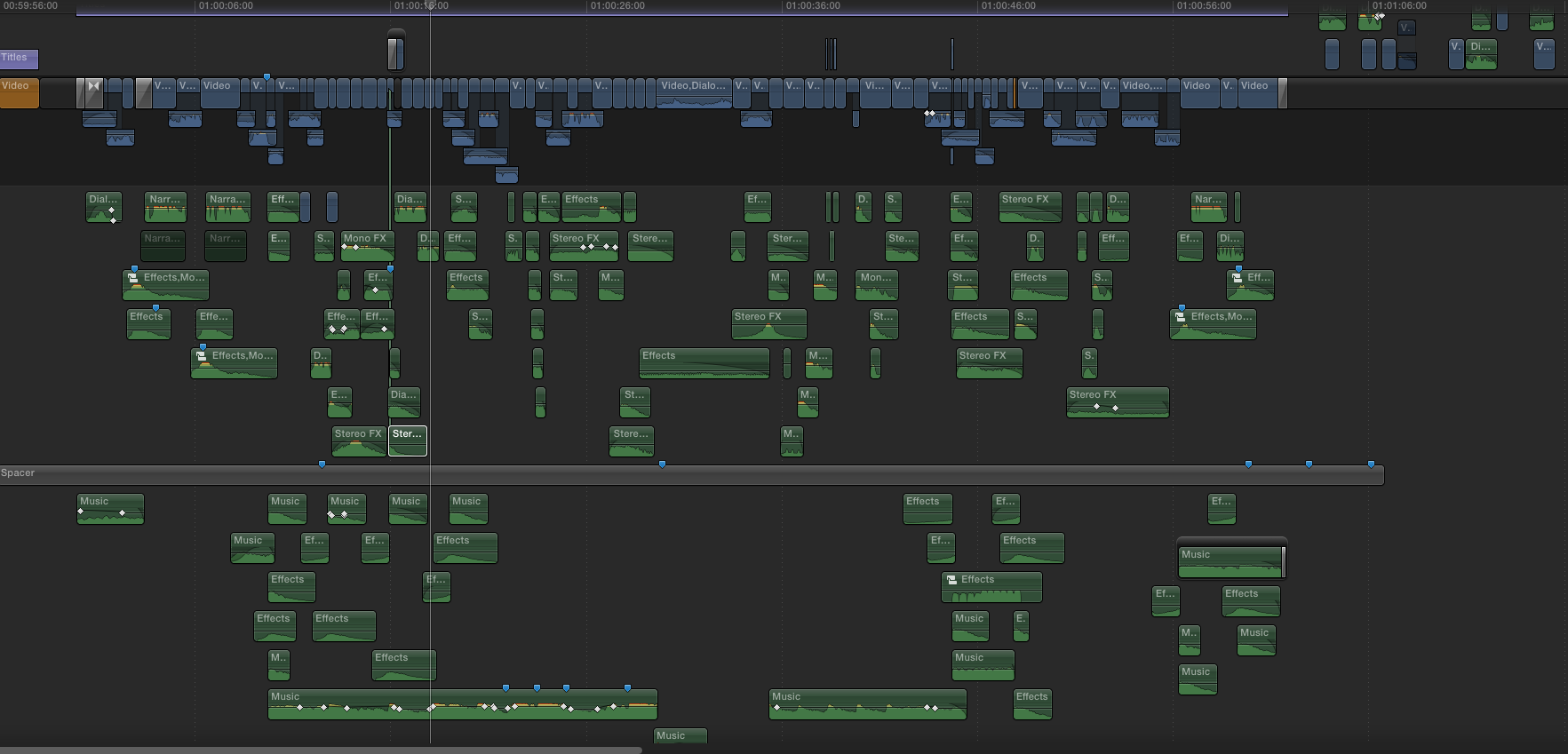Select the Video,Dialo... clip in the storyline
The height and width of the screenshot is (754, 1568).
[694, 92]
